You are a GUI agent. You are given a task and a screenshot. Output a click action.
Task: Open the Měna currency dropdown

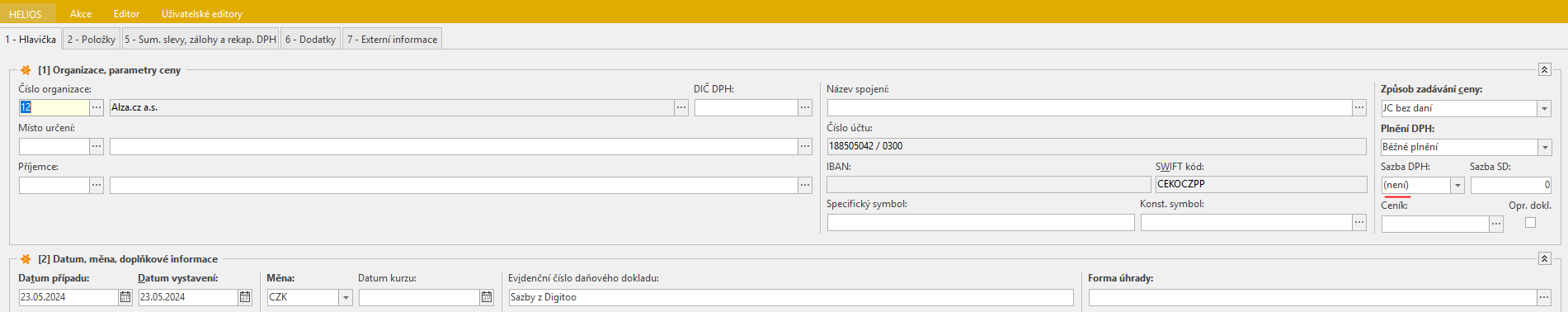346,297
